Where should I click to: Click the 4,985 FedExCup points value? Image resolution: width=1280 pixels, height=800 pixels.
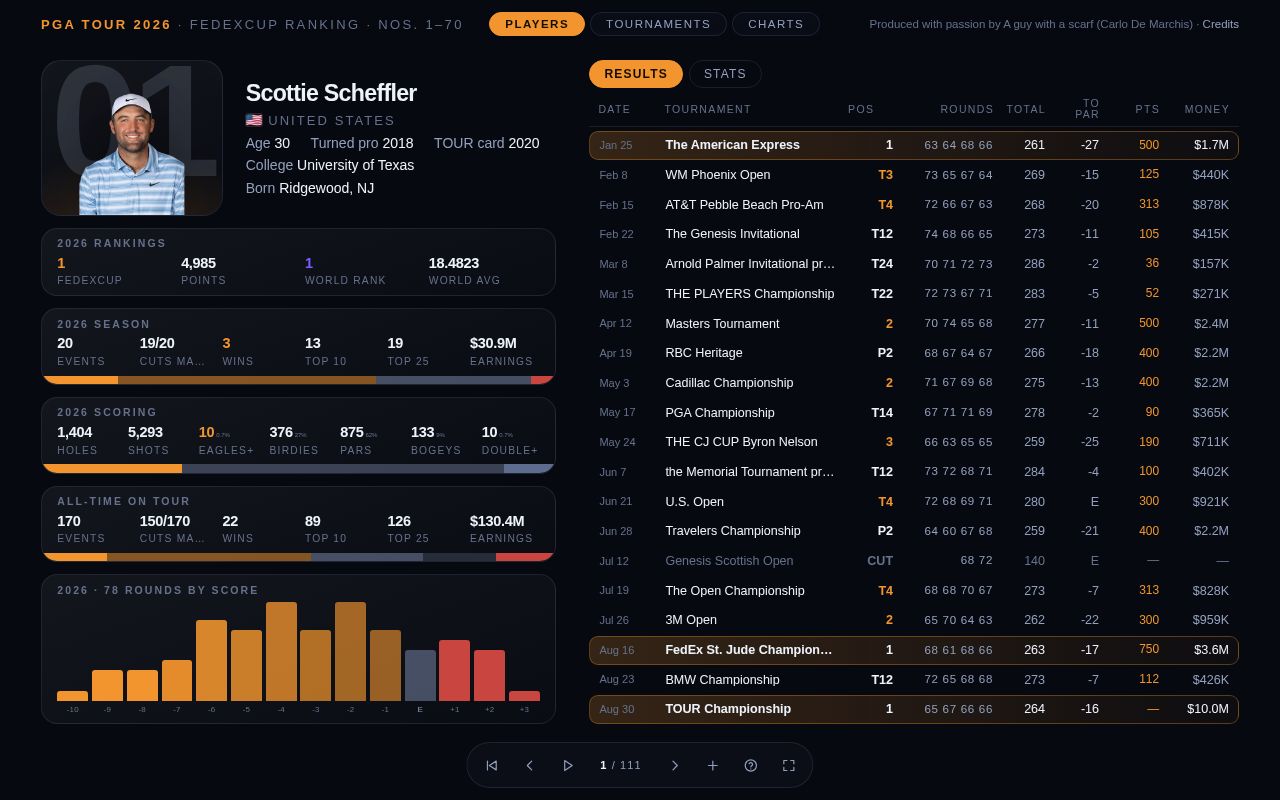tap(198, 263)
